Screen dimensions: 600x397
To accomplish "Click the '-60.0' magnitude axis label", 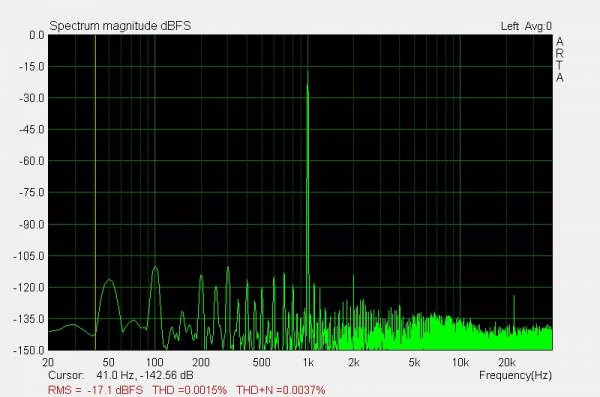I will (x=32, y=161).
